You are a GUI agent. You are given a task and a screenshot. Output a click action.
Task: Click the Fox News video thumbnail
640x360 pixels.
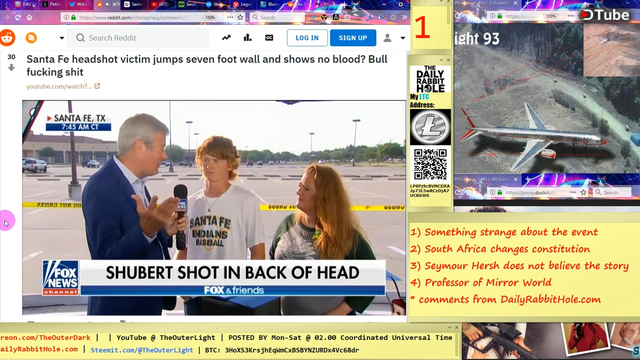point(214,207)
